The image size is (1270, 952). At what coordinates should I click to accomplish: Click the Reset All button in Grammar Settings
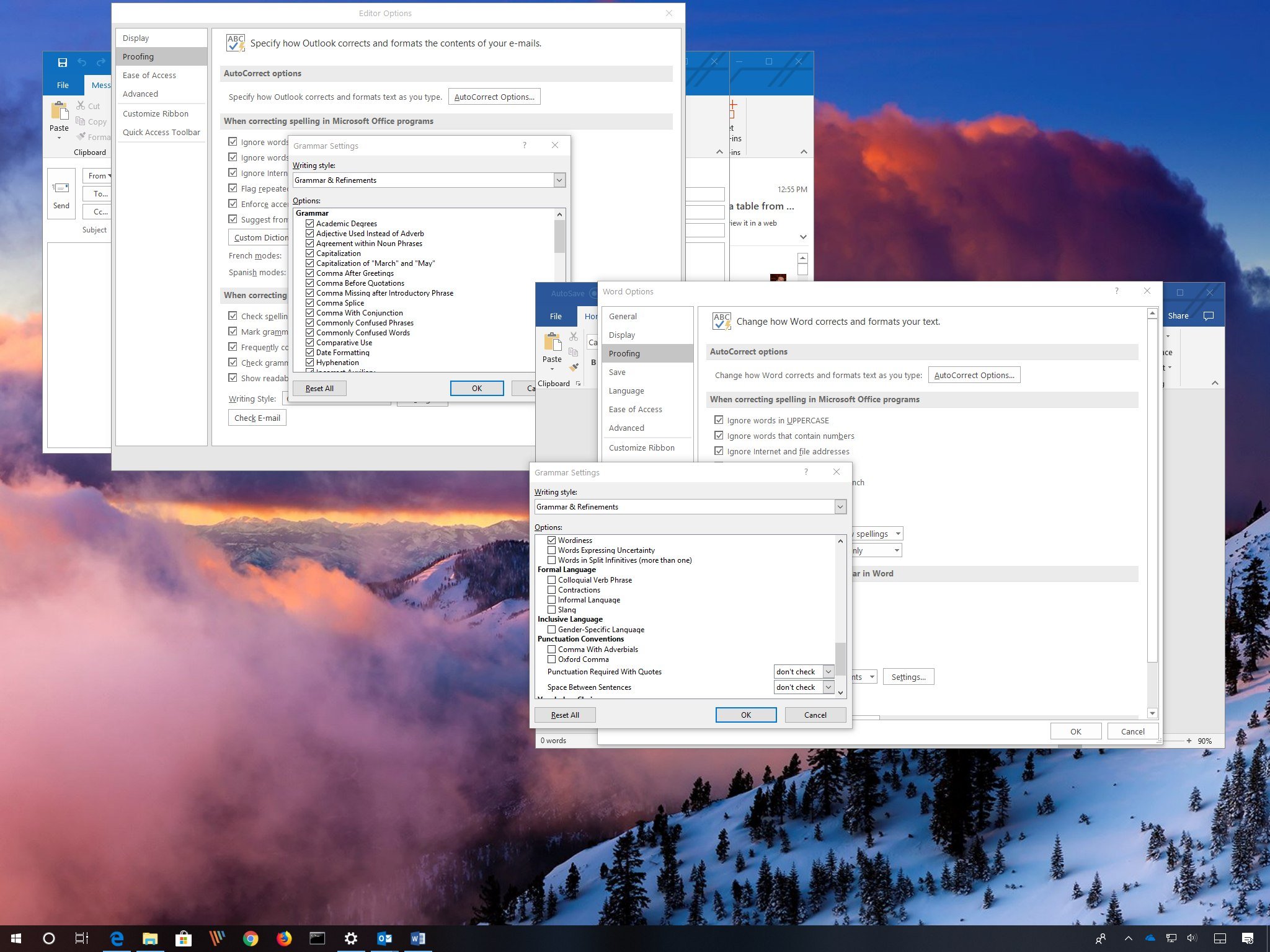tap(565, 714)
